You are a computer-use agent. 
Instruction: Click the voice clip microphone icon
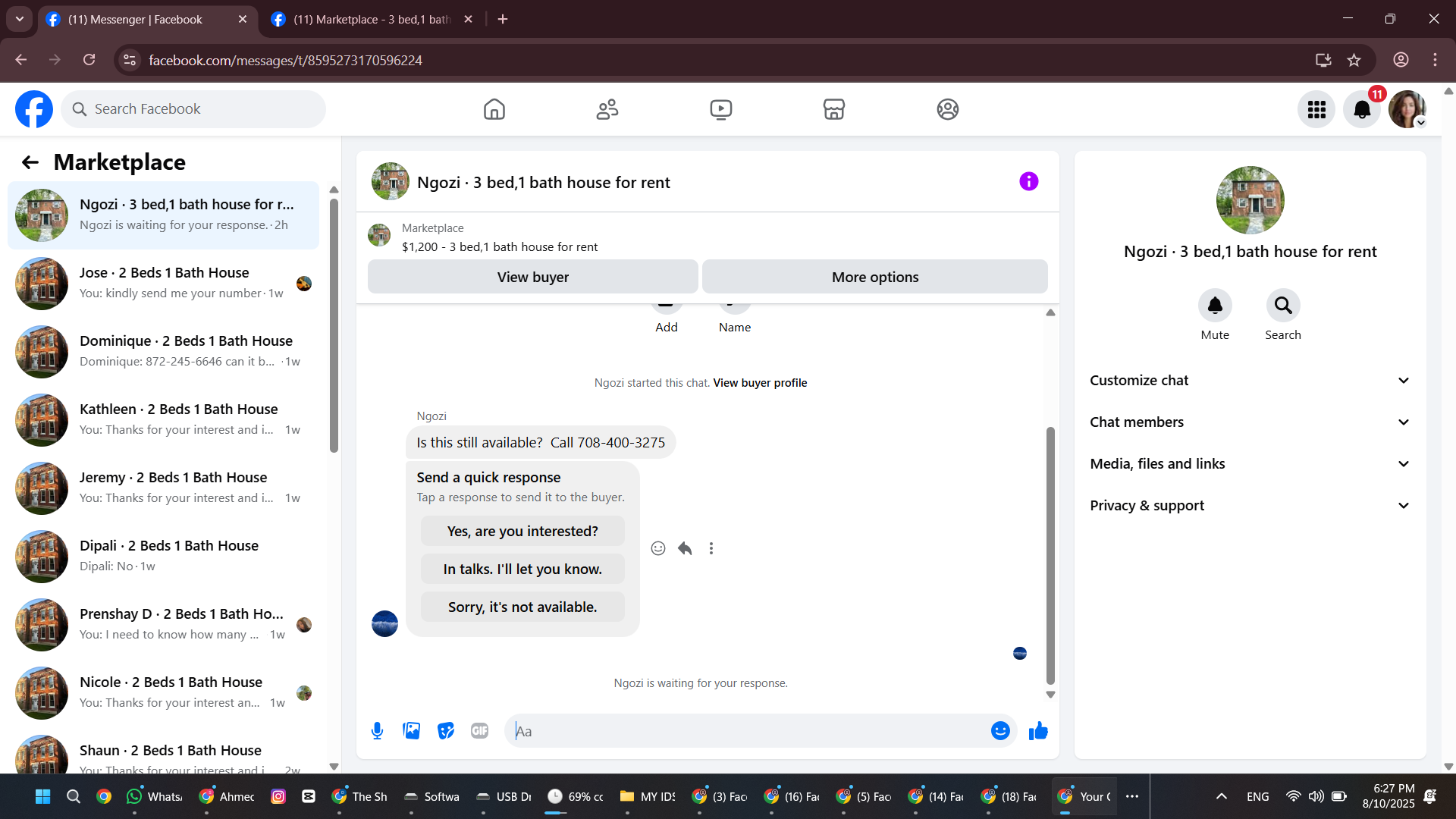click(377, 731)
